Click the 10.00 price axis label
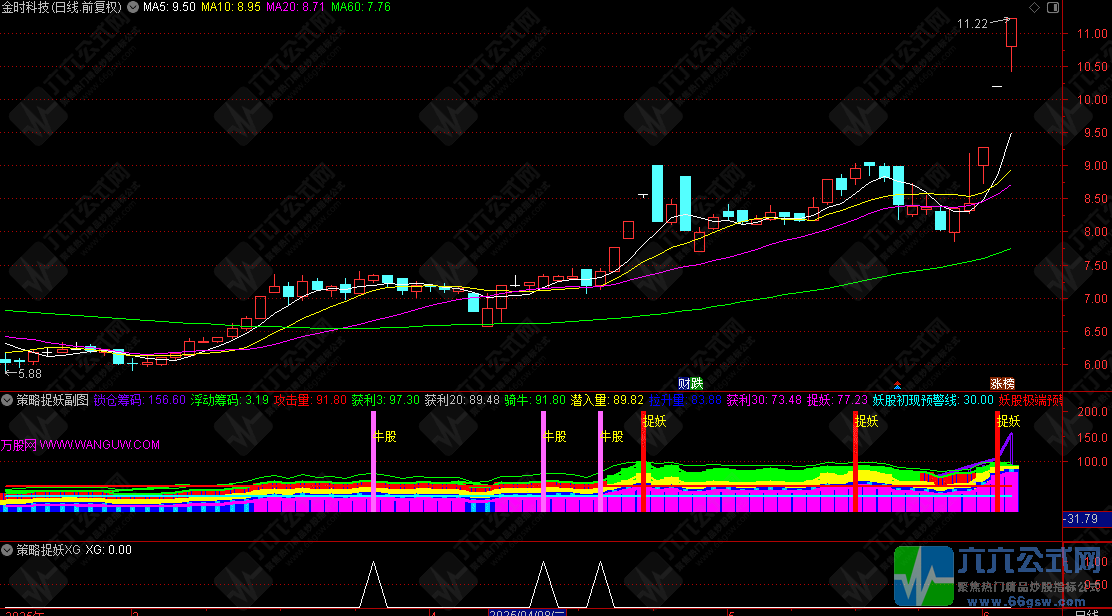1112x616 pixels. coord(1092,100)
